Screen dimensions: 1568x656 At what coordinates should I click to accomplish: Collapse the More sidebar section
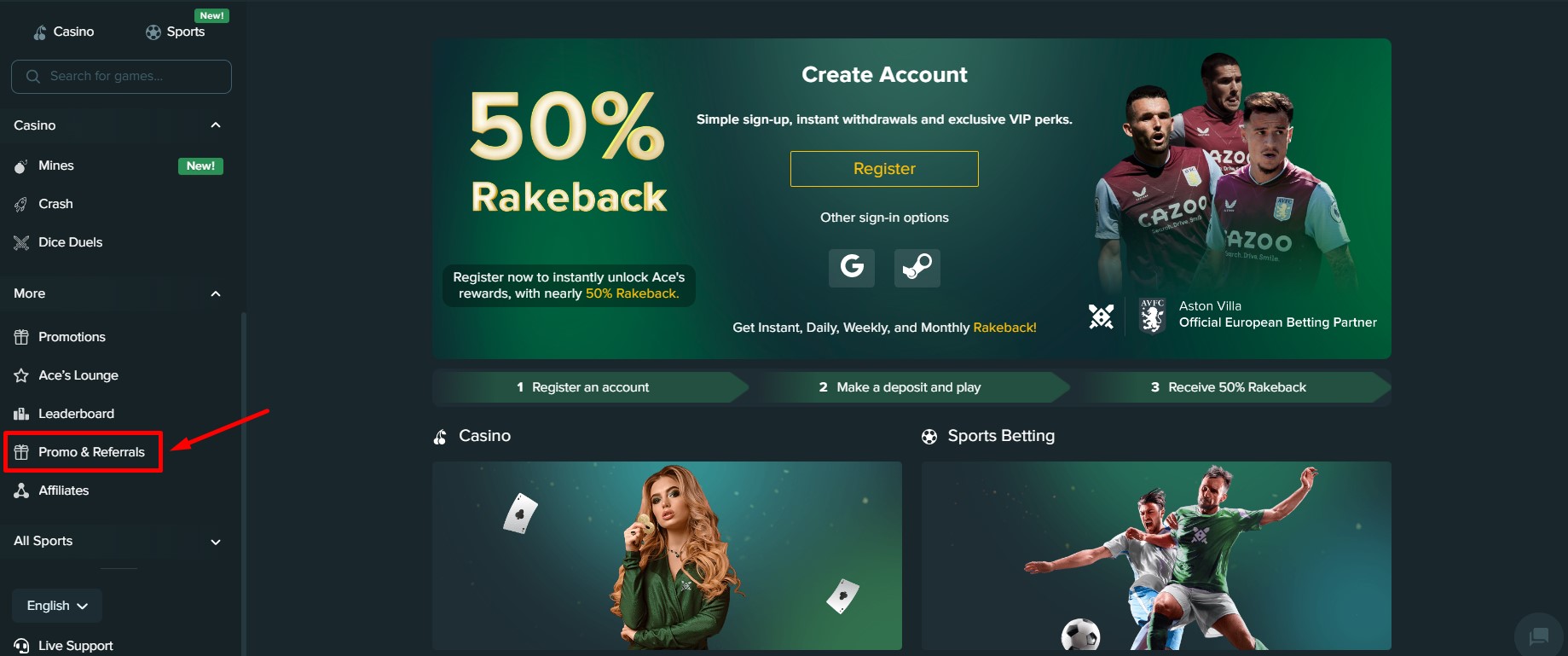216,293
